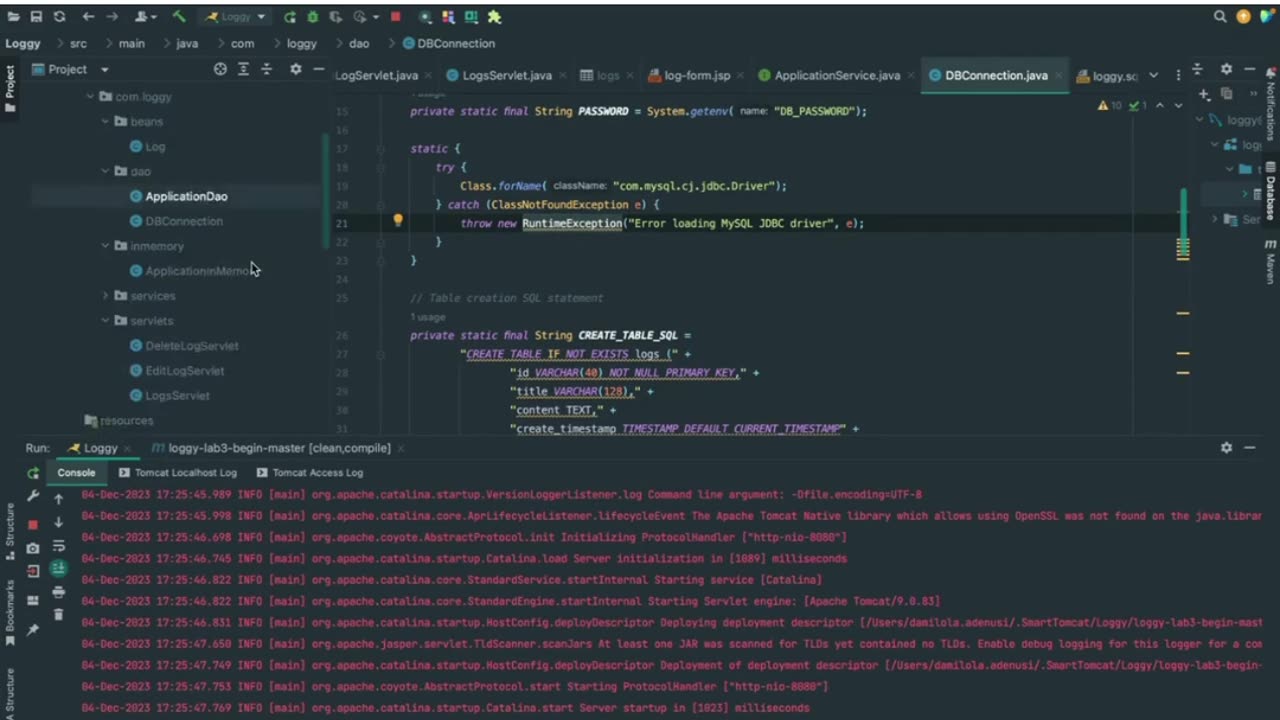Open editor tabs more options menu
The width and height of the screenshot is (1280, 720).
pos(1178,75)
